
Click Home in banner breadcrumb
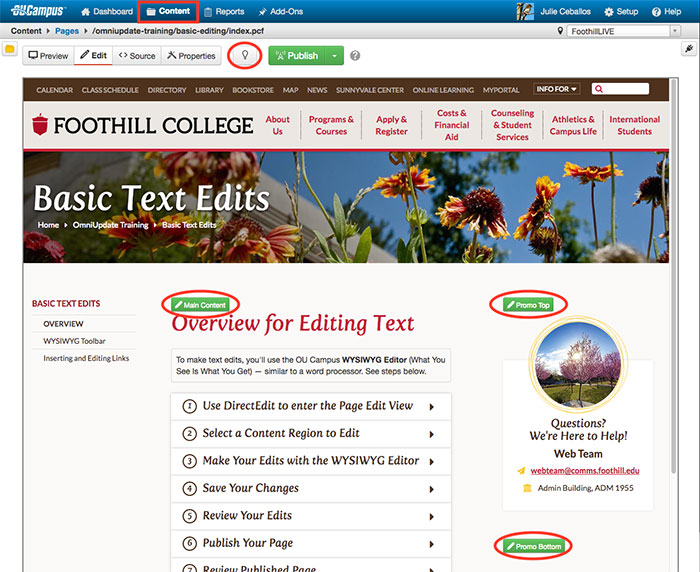pos(48,225)
